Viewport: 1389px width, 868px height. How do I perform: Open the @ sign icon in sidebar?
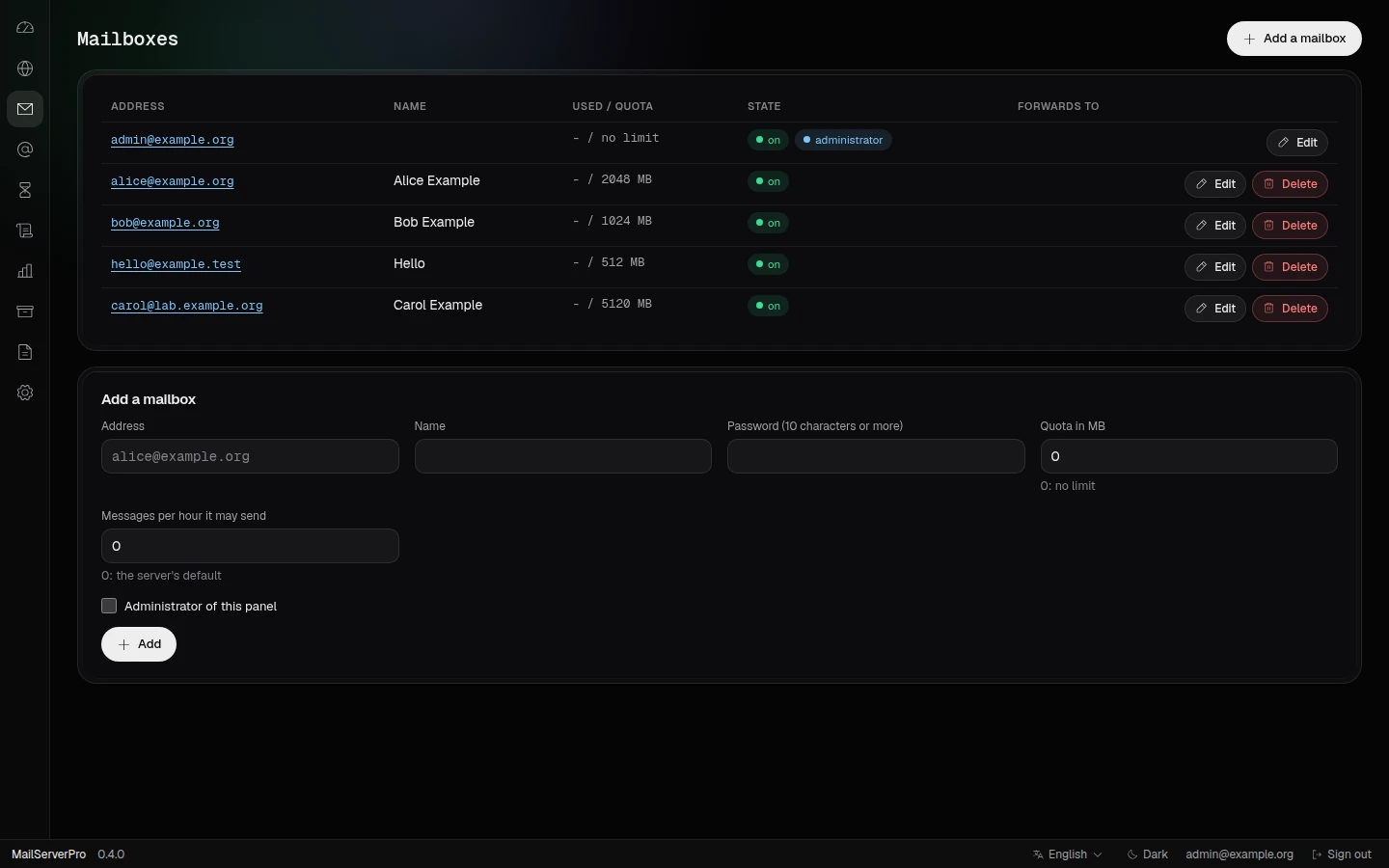[25, 149]
